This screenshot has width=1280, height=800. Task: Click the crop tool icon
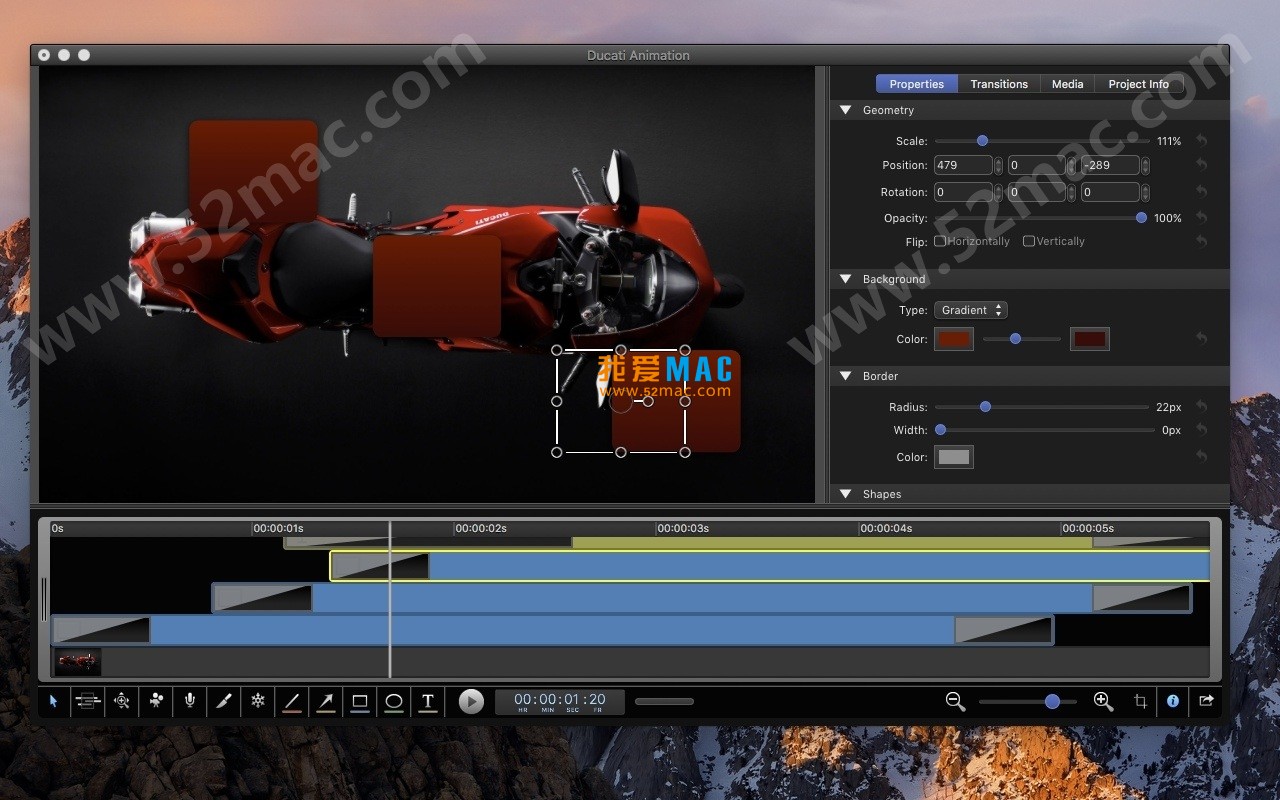tap(1140, 702)
